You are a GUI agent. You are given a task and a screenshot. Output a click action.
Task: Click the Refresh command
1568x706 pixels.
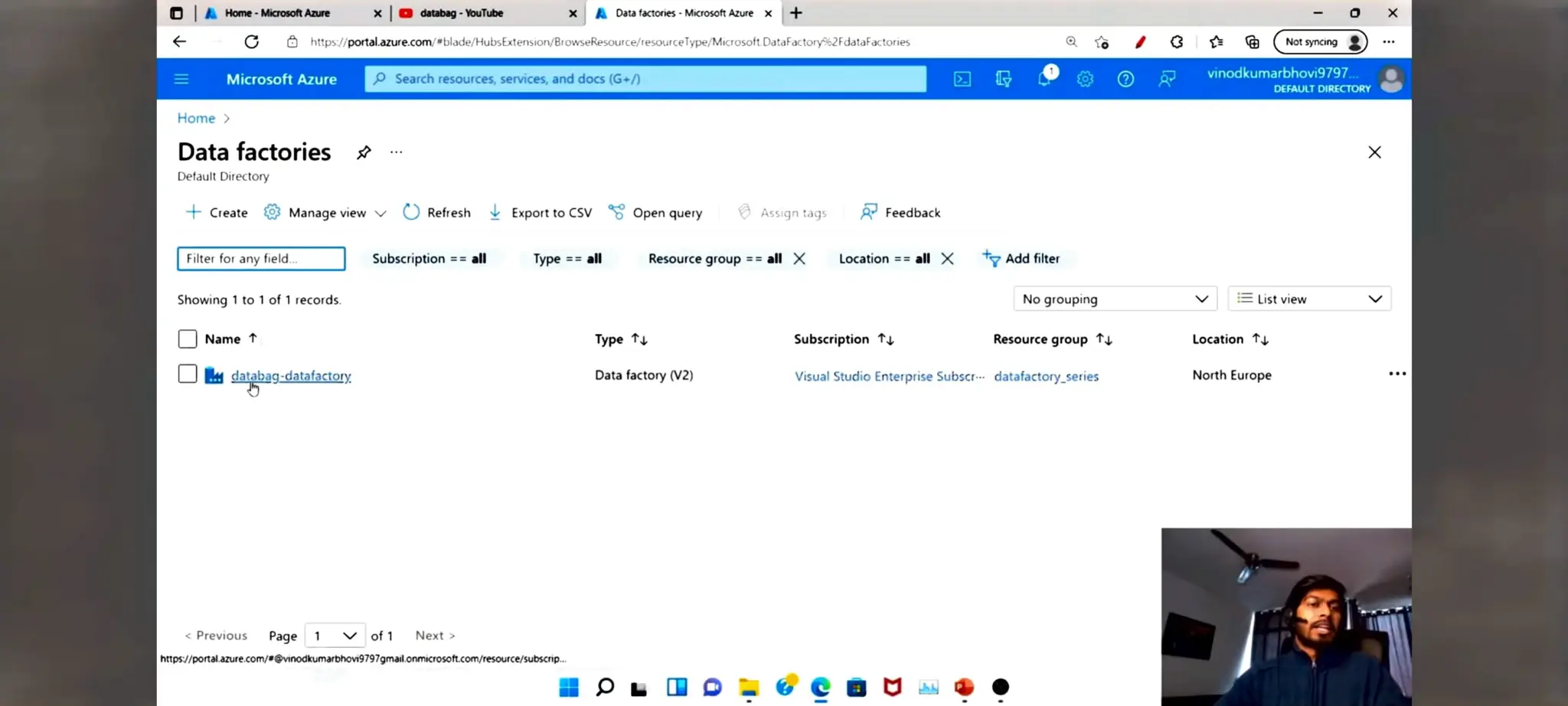click(437, 213)
